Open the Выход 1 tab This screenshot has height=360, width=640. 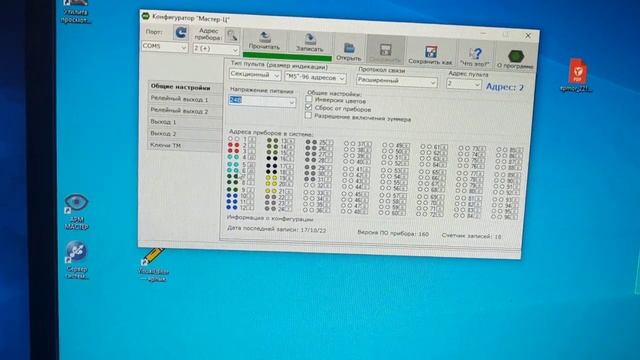point(185,122)
